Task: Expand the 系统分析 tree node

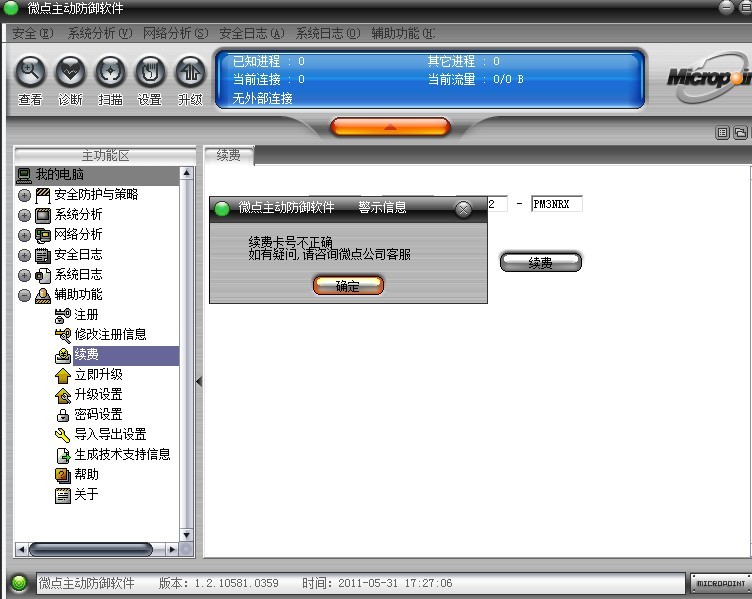Action: 24,215
